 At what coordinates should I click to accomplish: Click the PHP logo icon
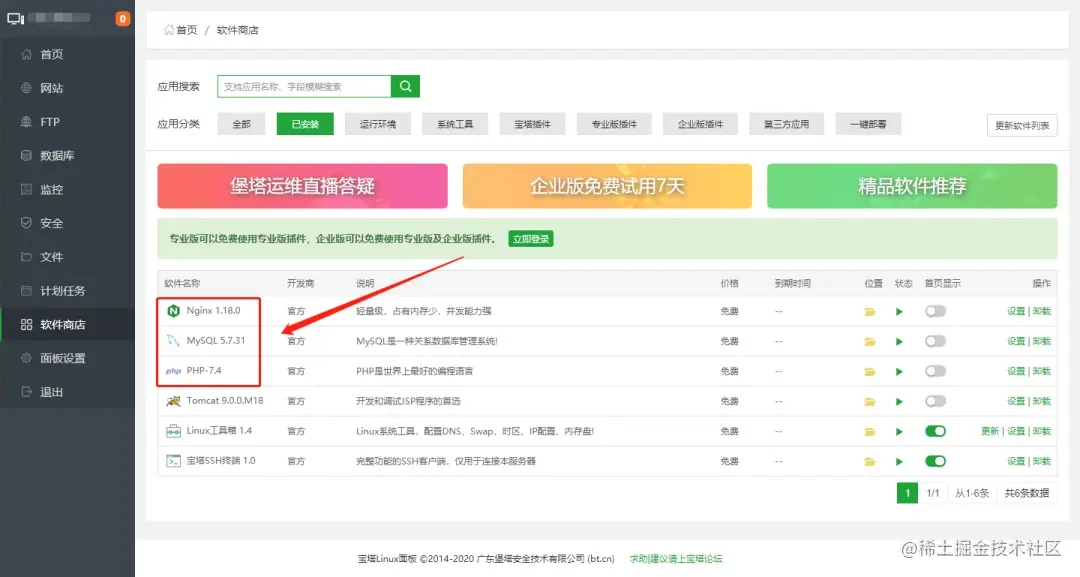tap(173, 371)
